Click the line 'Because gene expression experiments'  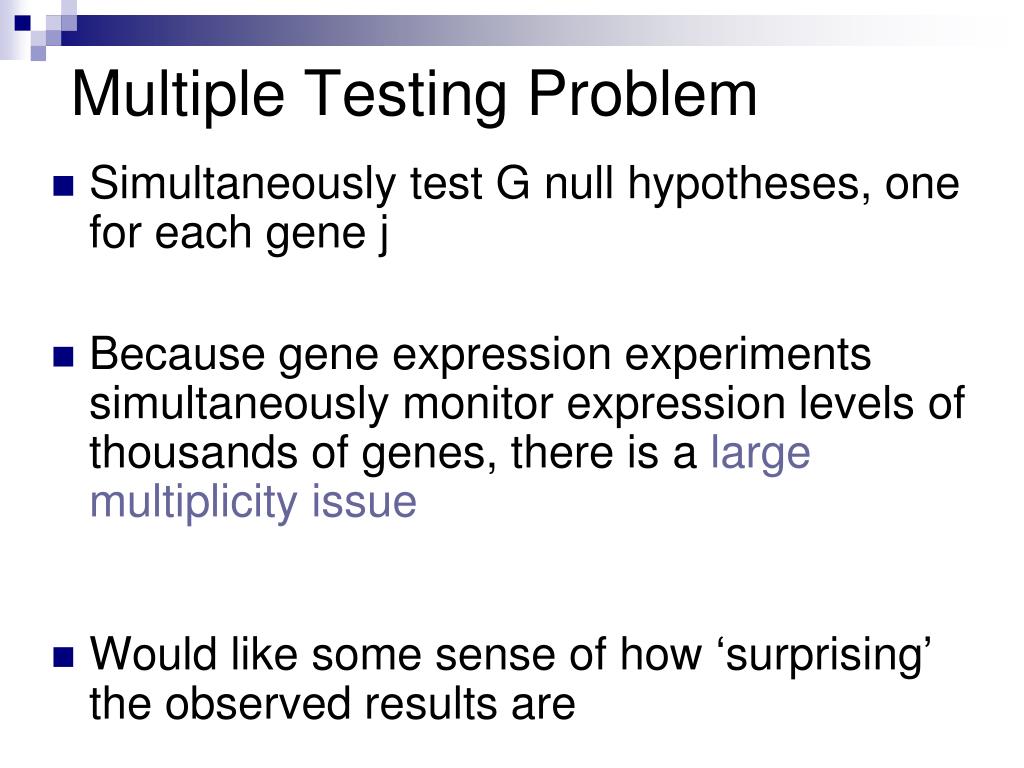[x=480, y=355]
